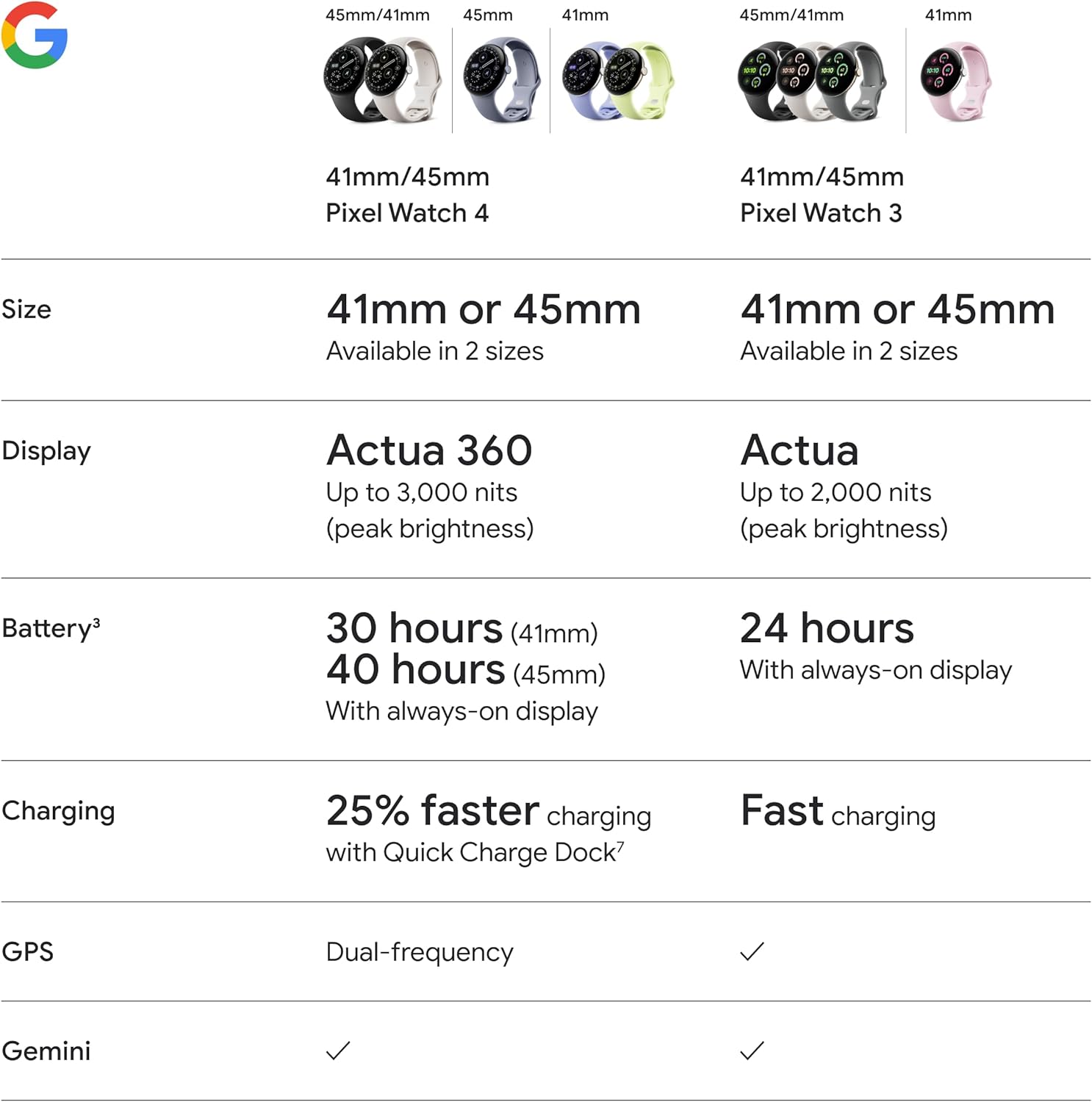Select the pink 41mm Pixel Watch 3 image

point(955,81)
